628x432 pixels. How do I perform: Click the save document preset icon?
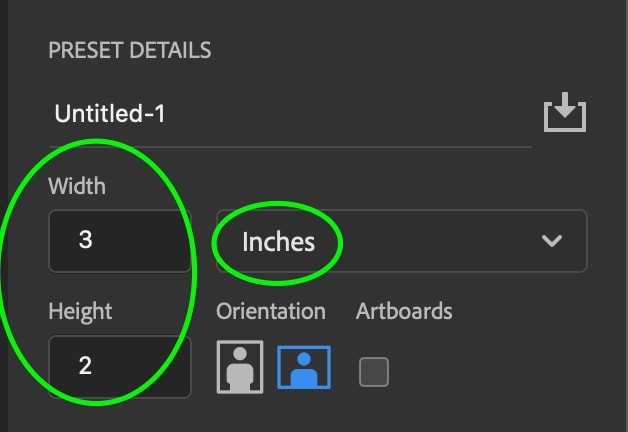565,112
